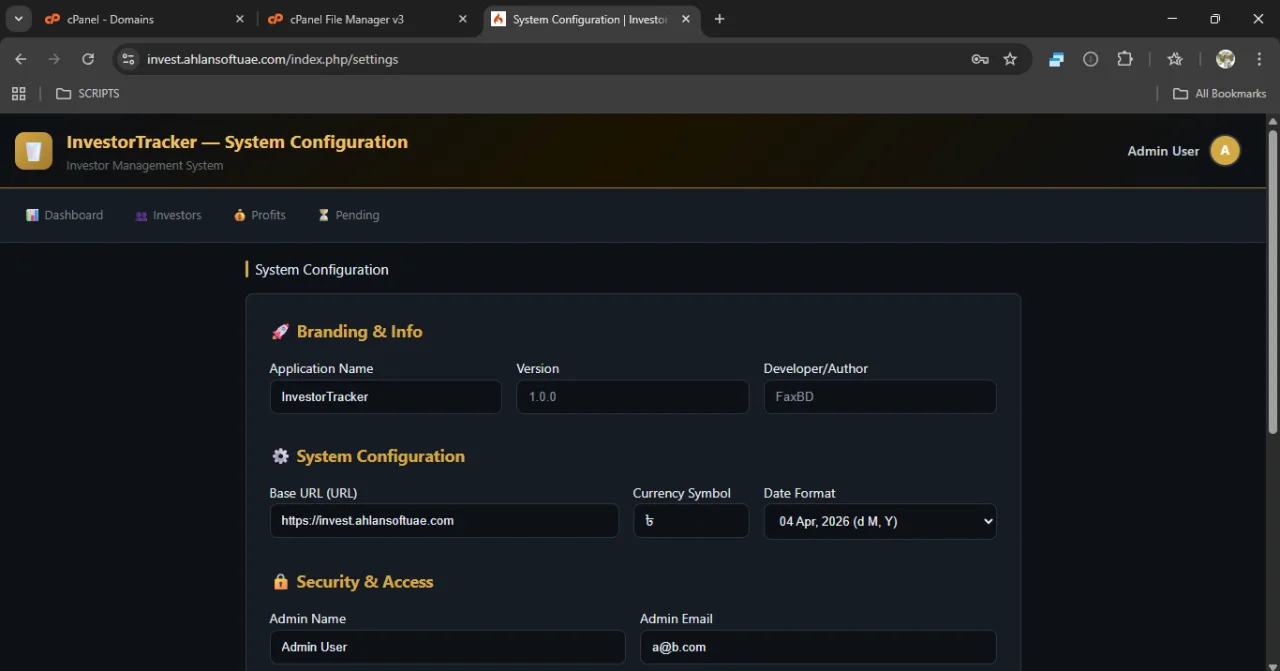This screenshot has height=671, width=1280.
Task: Click the circled info extension icon
Action: (x=1091, y=59)
